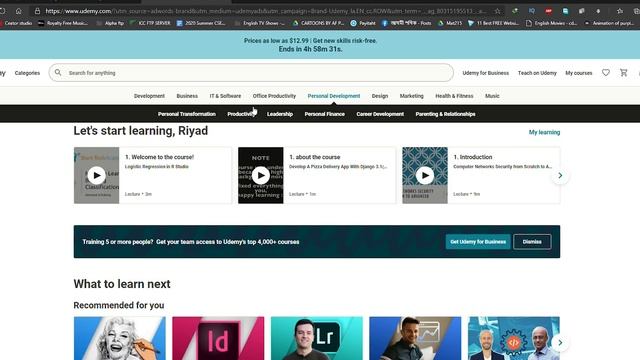This screenshot has width=640, height=360.
Task: Open the analytics chart course thumbnail
Action: click(415, 338)
